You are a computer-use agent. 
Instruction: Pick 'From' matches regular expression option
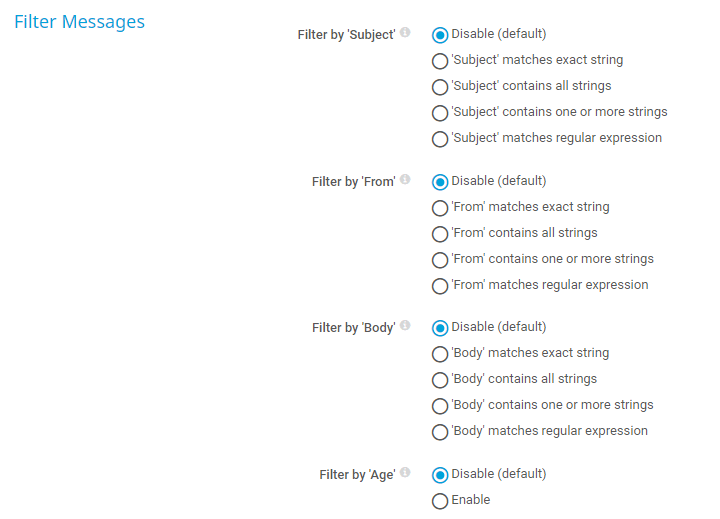[440, 286]
